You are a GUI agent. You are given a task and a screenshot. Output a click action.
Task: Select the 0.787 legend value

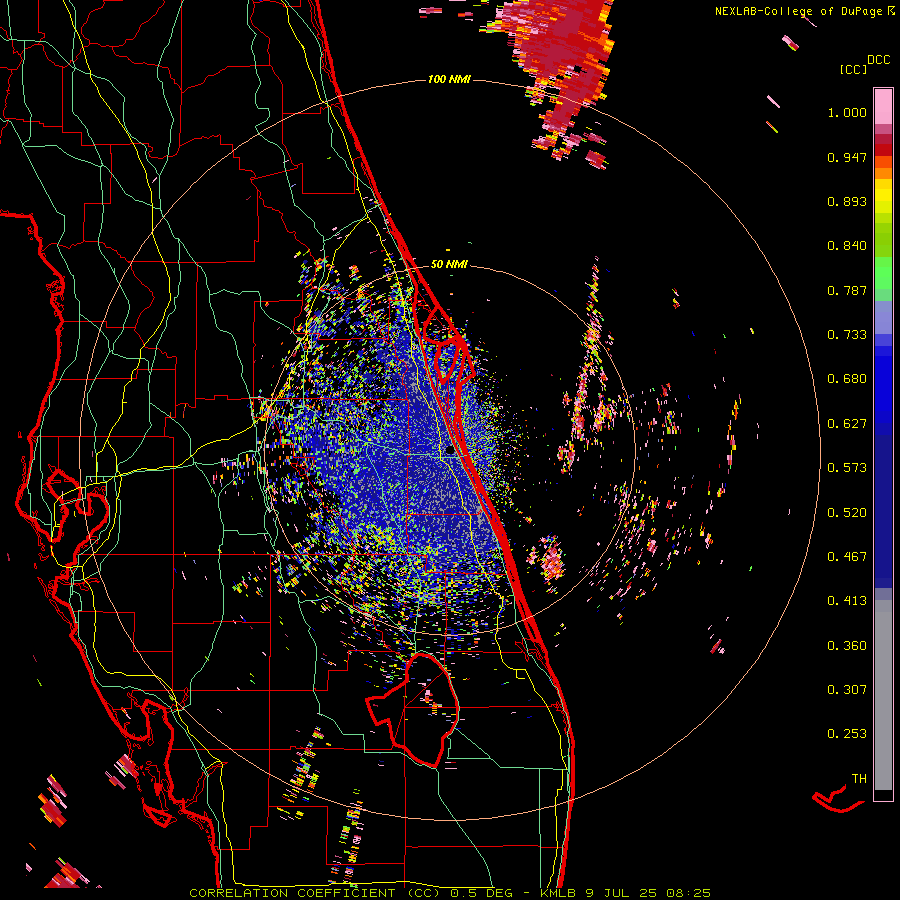tap(847, 290)
